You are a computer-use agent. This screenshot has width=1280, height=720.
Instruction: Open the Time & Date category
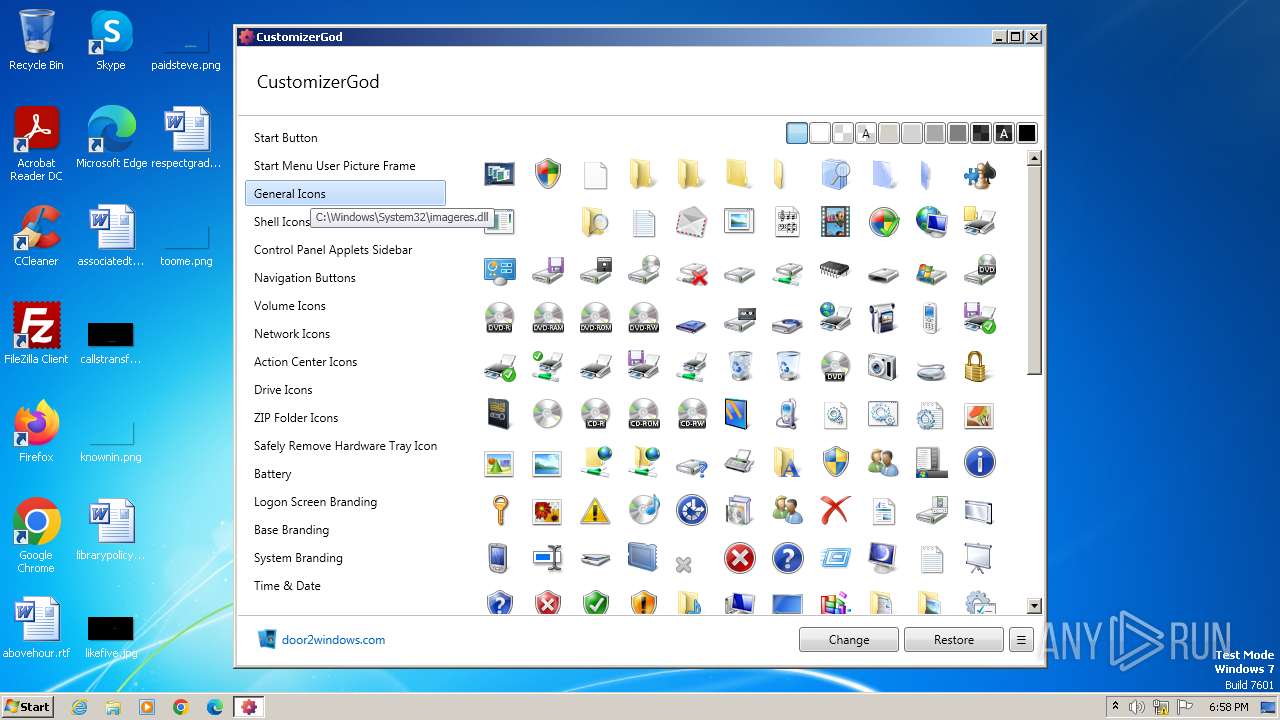pyautogui.click(x=287, y=586)
